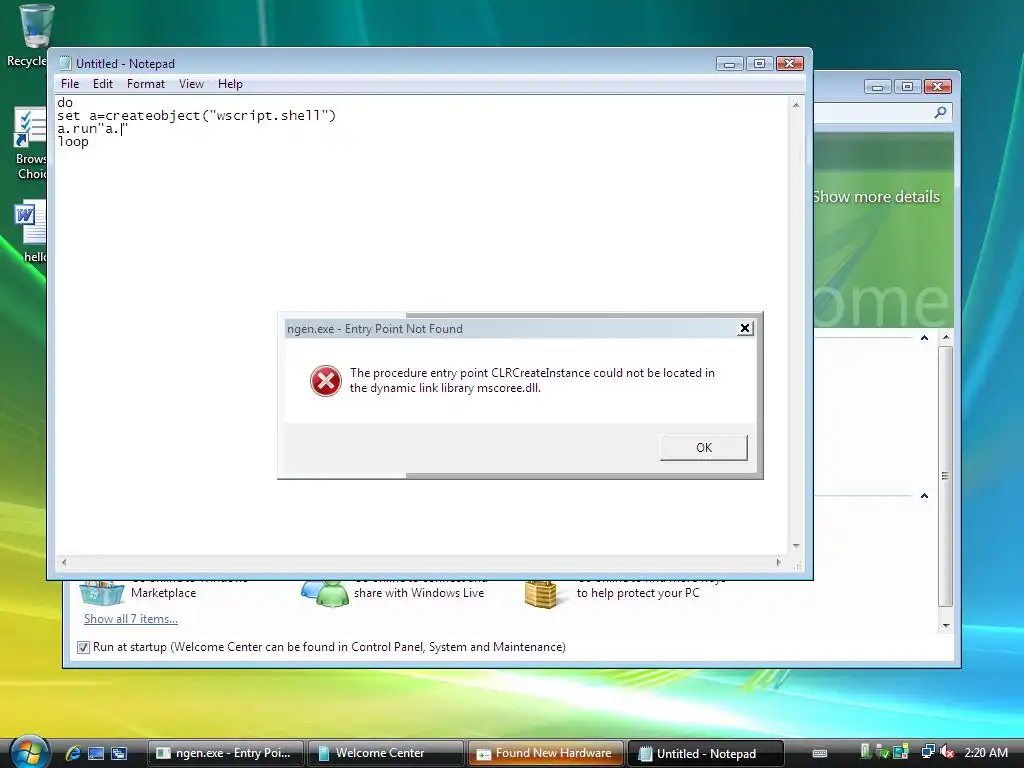The width and height of the screenshot is (1024, 768).
Task: Click the system clock showing 2:20 AM
Action: tap(985, 752)
